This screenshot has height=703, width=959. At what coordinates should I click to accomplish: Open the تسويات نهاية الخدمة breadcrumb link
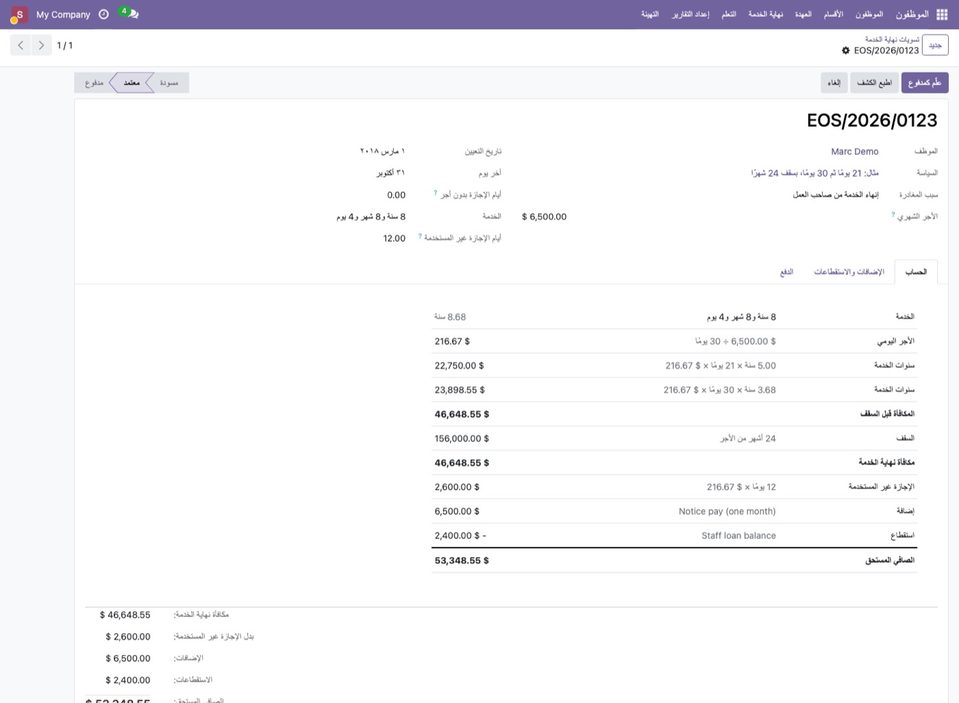click(892, 39)
